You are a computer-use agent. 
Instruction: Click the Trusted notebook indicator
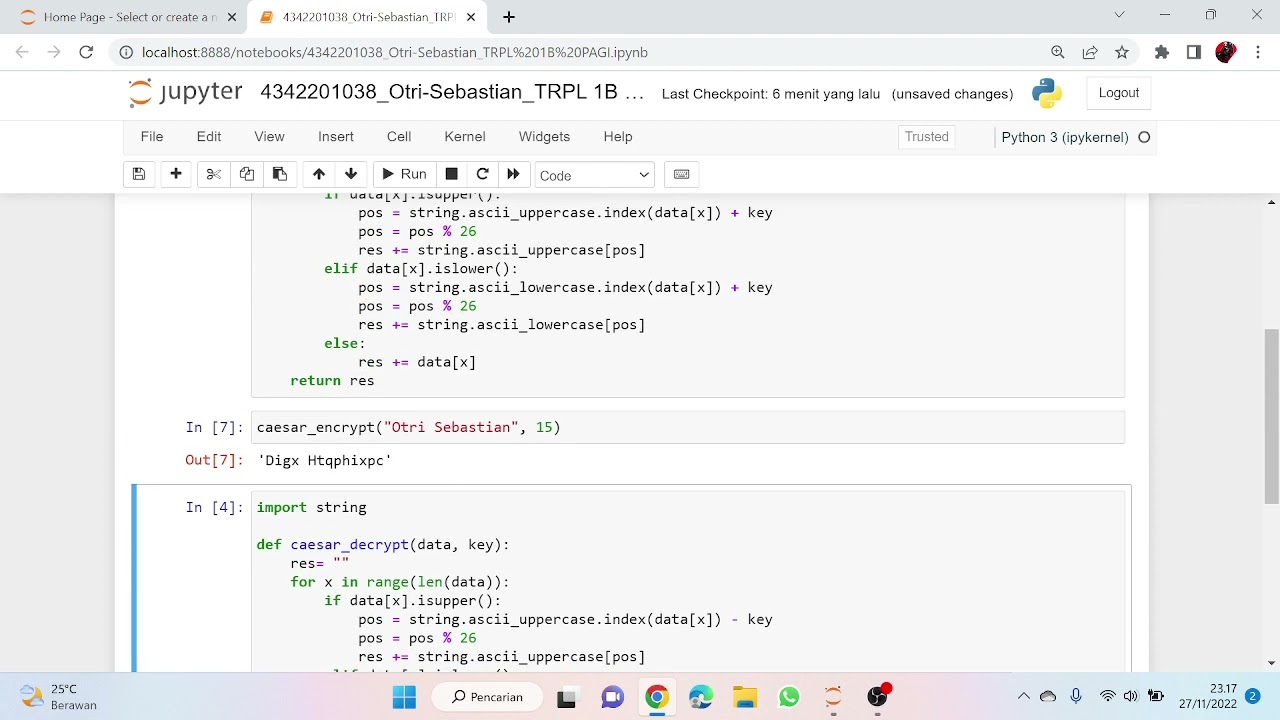tap(926, 137)
